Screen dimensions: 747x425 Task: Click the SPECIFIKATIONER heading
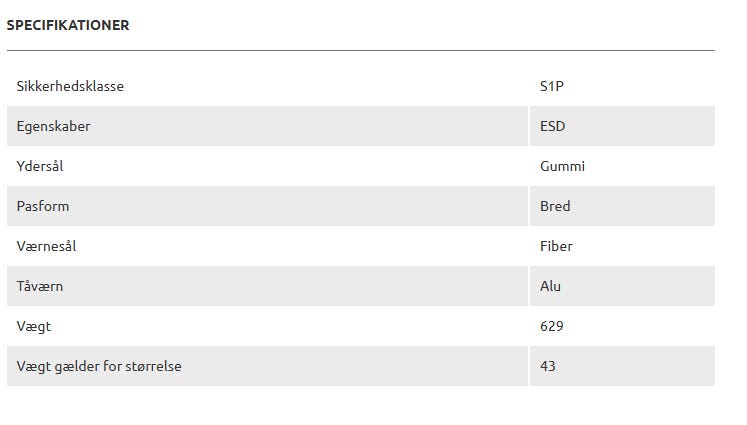pos(68,25)
